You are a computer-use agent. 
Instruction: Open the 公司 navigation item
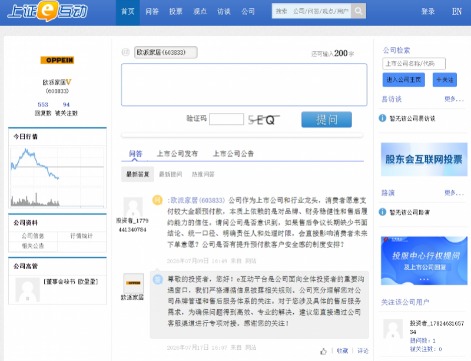pyautogui.click(x=248, y=12)
